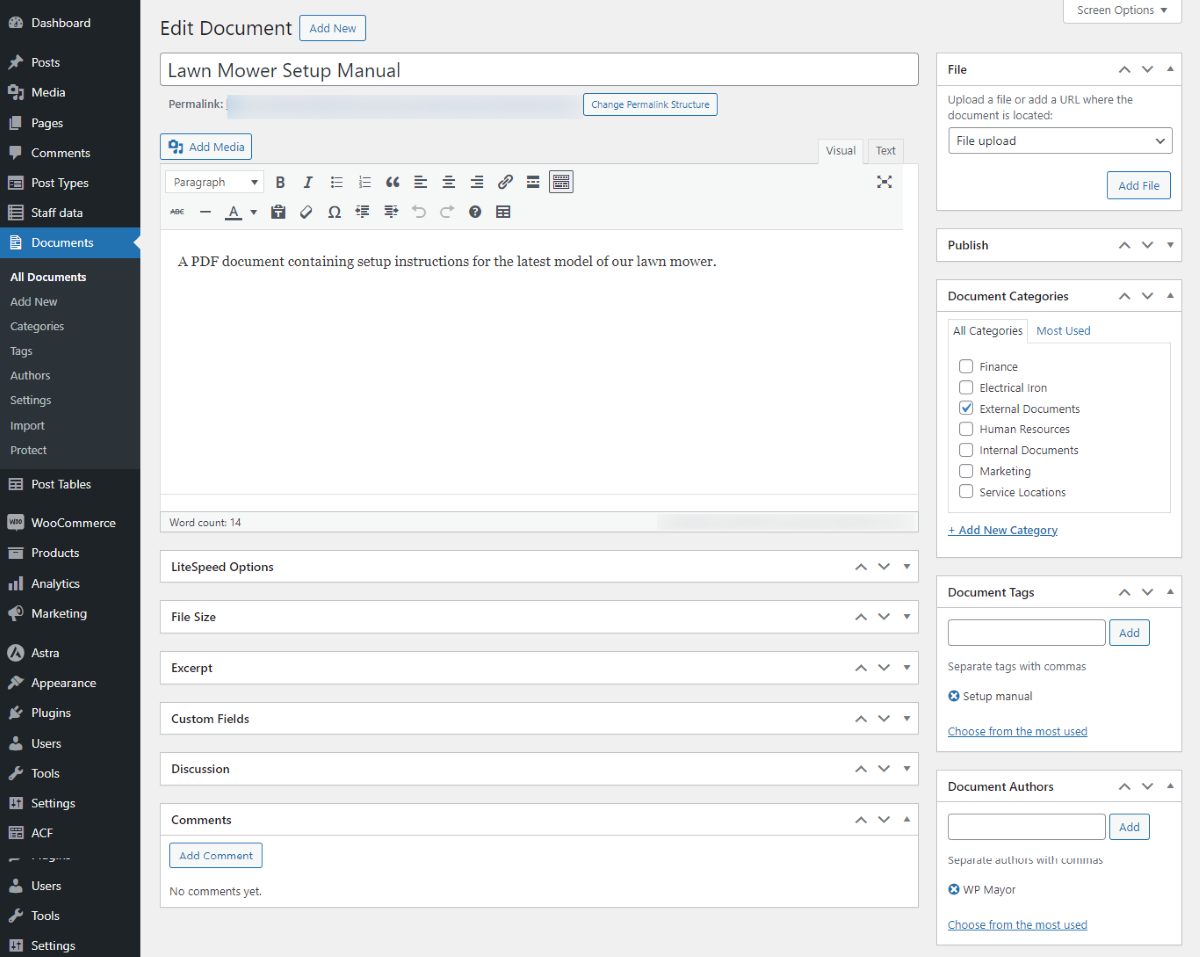The width and height of the screenshot is (1200, 957).
Task: Toggle the editor toolbar kitchen sink
Action: (x=561, y=182)
